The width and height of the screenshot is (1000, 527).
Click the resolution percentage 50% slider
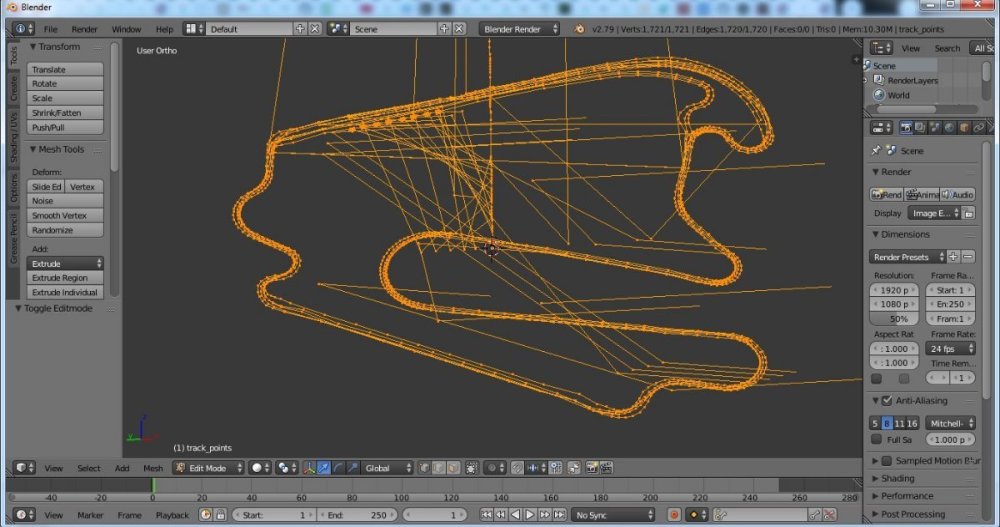(897, 318)
